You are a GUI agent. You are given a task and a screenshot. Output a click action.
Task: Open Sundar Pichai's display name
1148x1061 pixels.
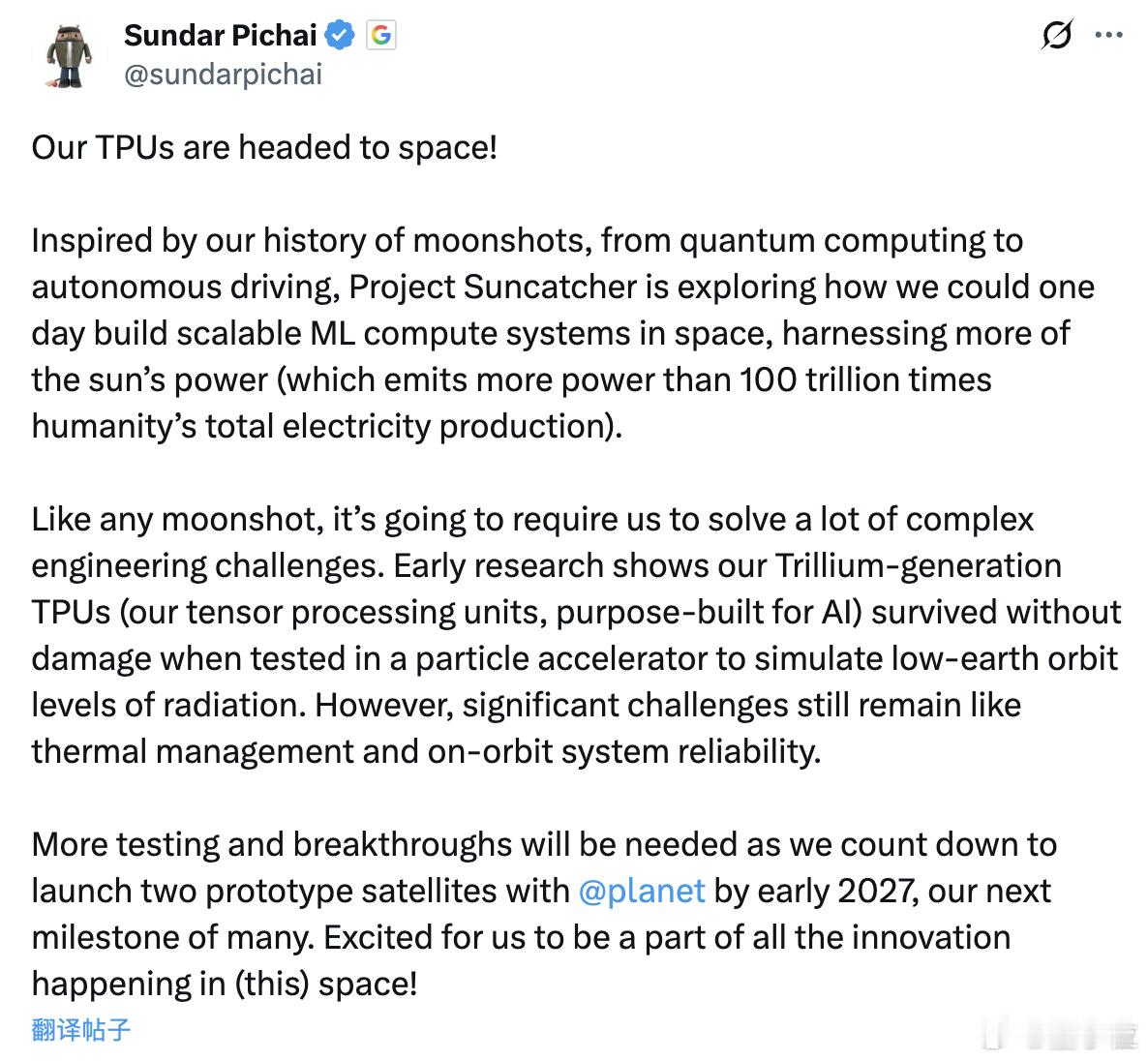tap(220, 34)
